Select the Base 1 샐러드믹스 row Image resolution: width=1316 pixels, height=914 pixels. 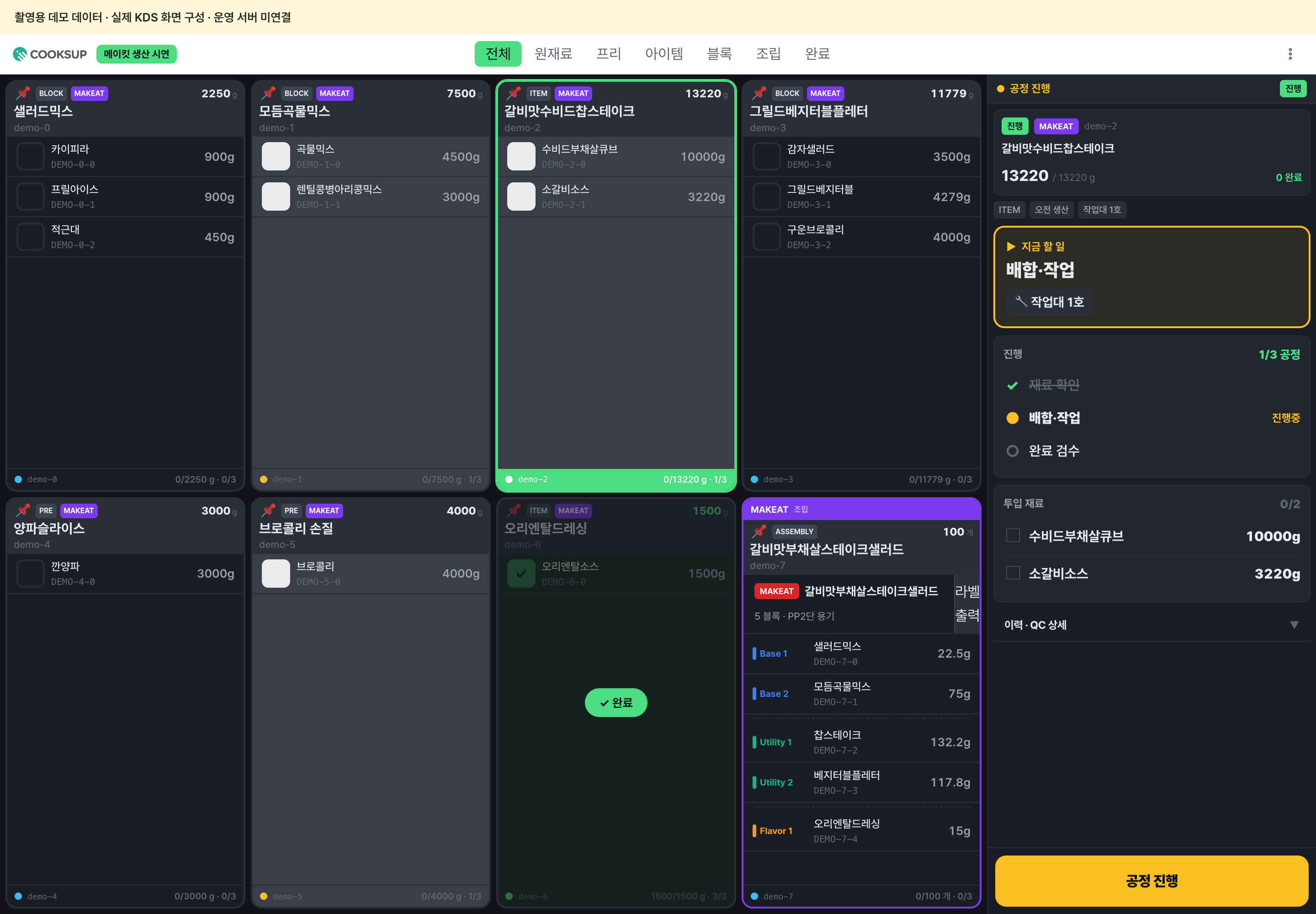click(861, 654)
